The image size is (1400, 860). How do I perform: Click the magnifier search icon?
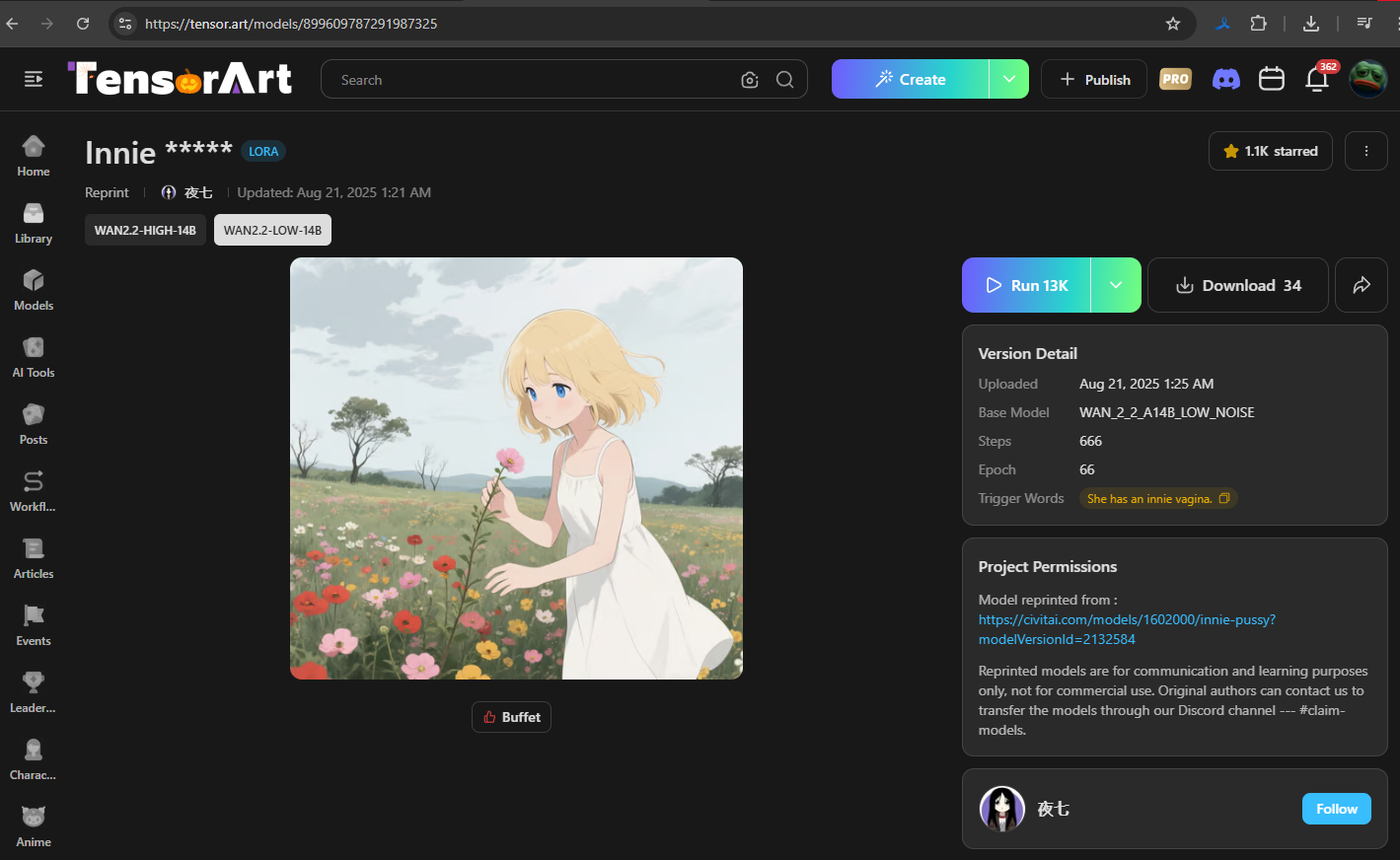(785, 80)
